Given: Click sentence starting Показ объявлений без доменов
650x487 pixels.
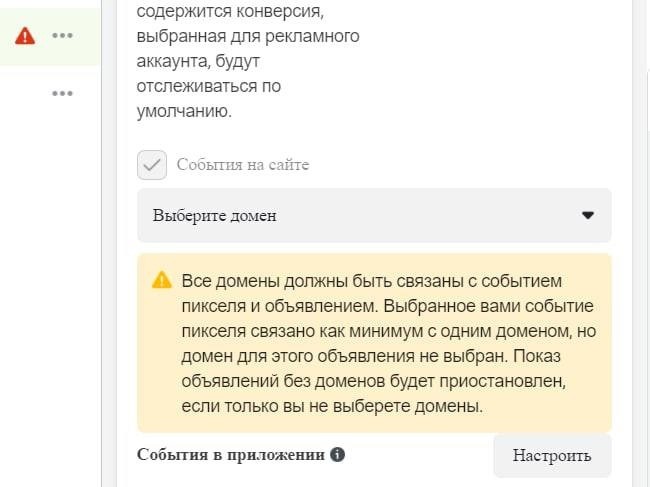Looking at the screenshot, I should tap(373, 381).
